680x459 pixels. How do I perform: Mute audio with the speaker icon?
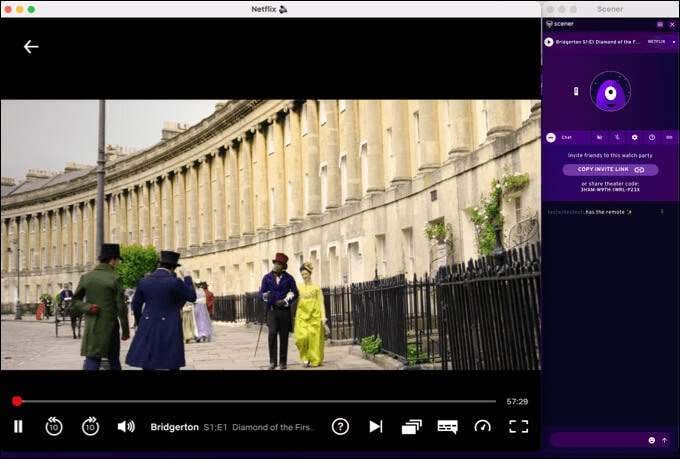(126, 426)
